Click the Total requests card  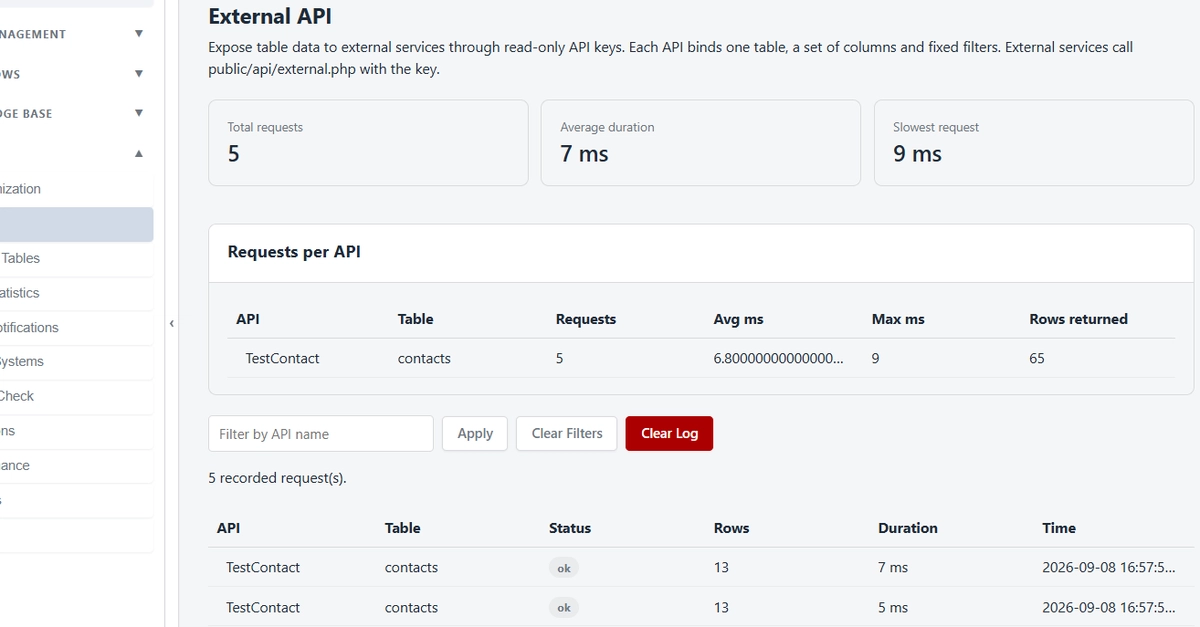click(x=368, y=143)
